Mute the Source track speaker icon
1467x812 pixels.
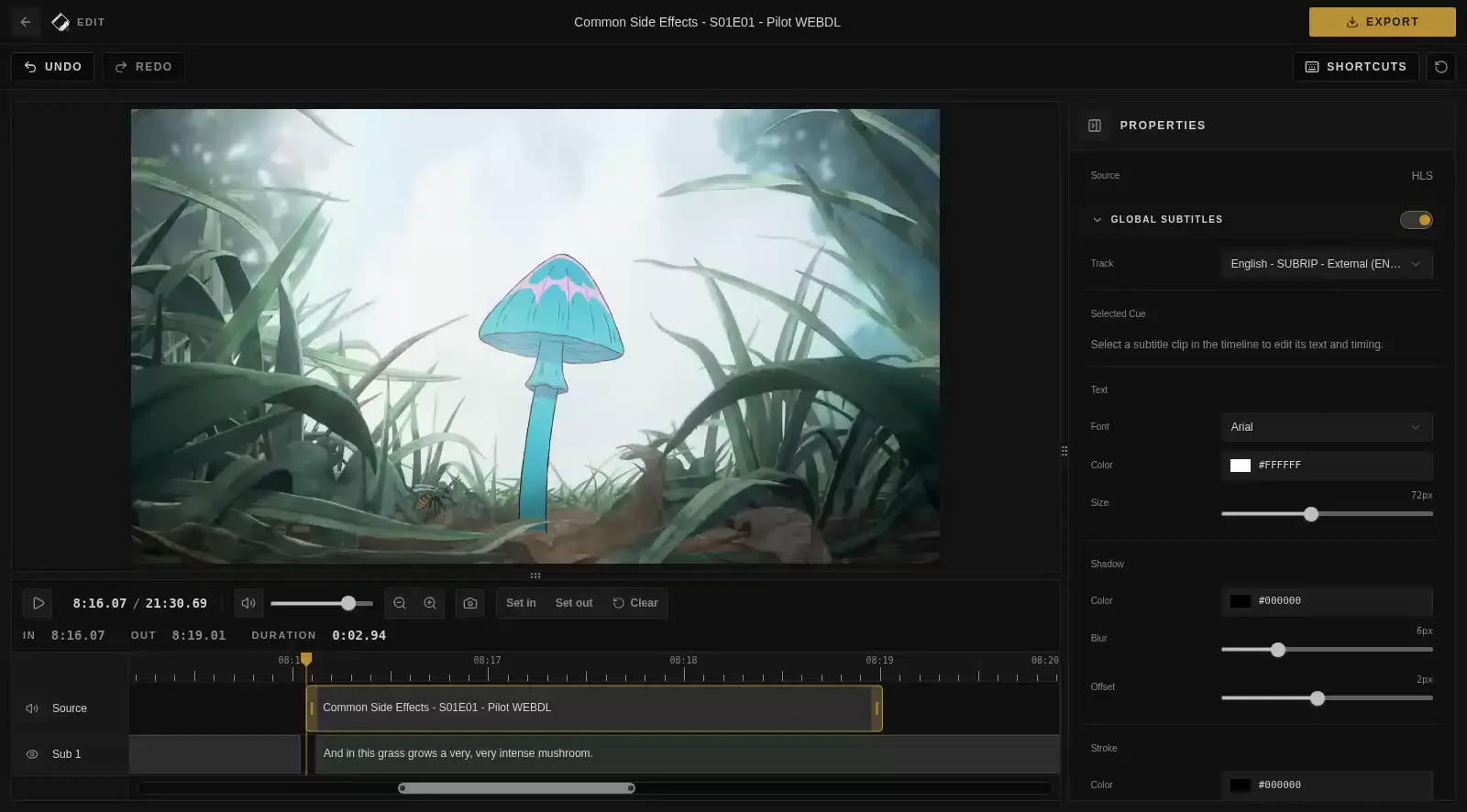(32, 708)
